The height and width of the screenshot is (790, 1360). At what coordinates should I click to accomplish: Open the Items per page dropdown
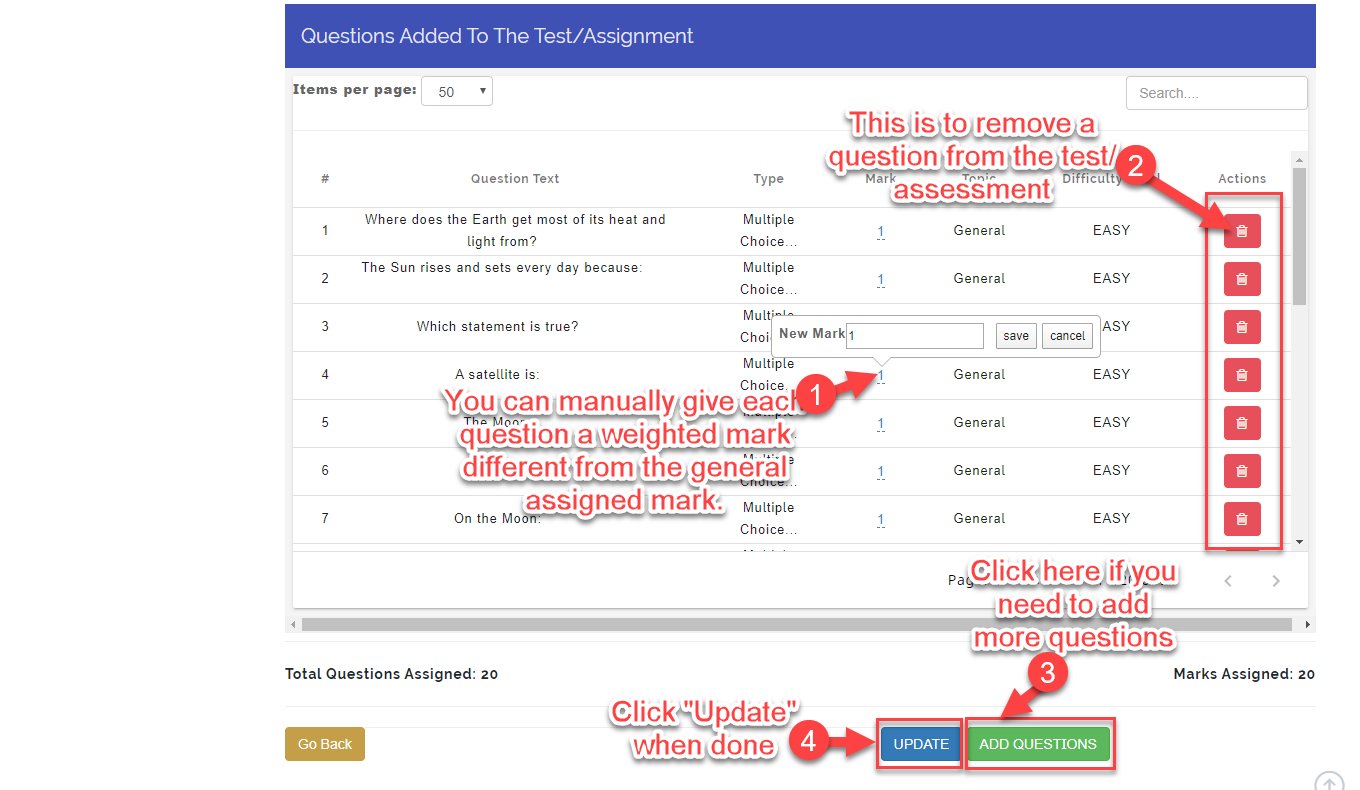tap(457, 91)
